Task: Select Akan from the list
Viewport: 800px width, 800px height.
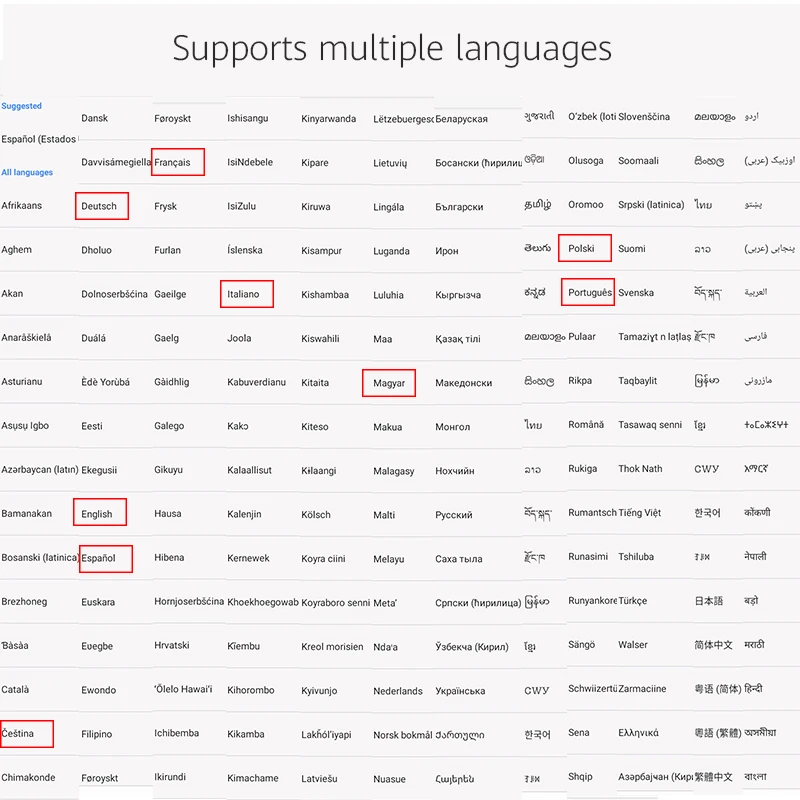Action: click(x=12, y=293)
